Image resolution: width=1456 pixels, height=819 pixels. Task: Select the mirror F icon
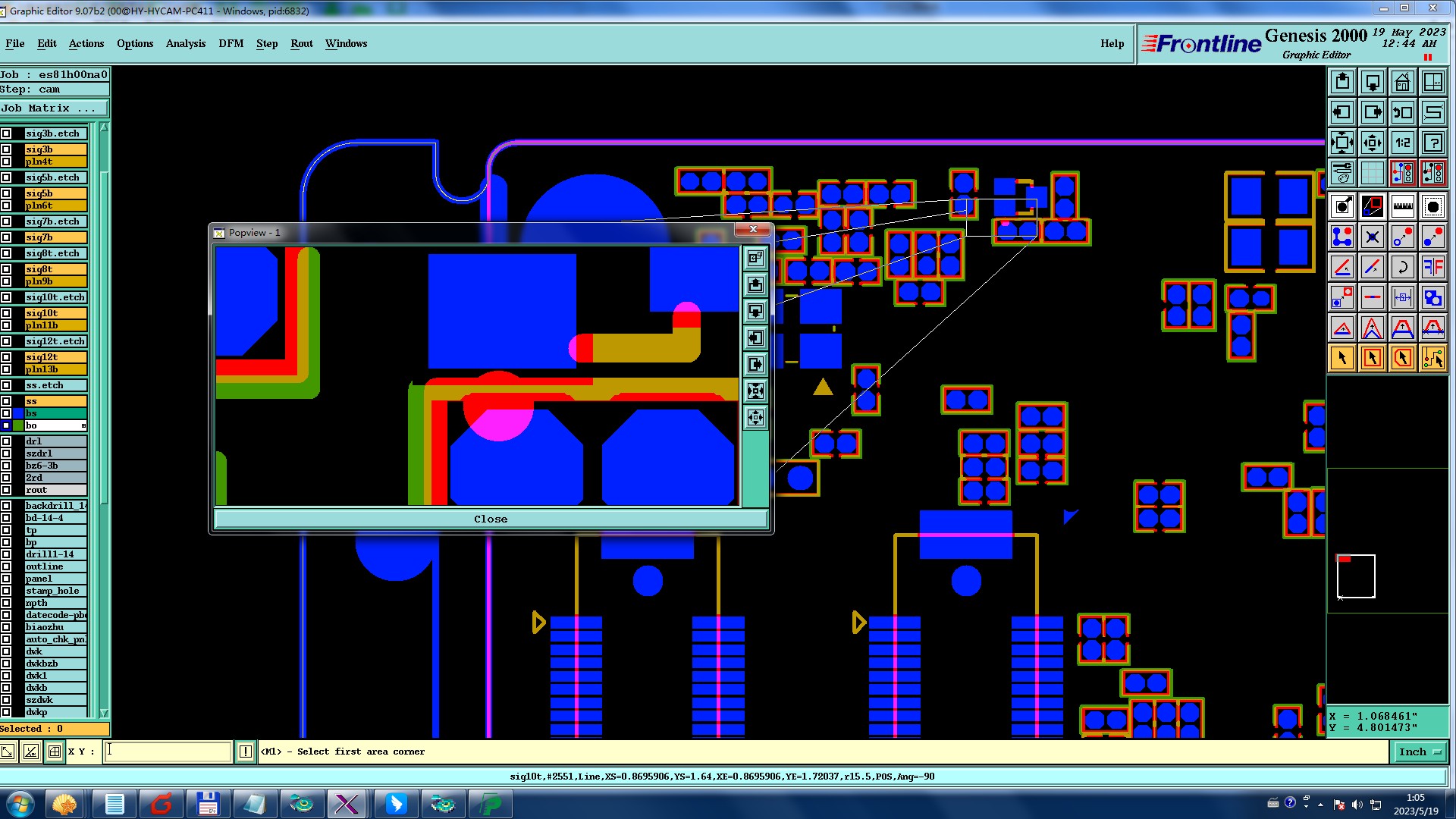[1433, 267]
